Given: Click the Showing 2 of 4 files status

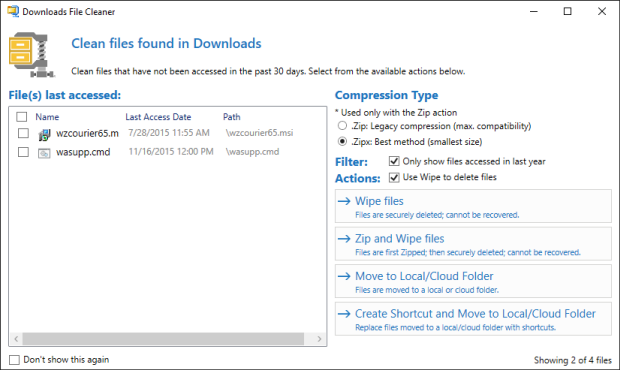Looking at the screenshot, I should tap(573, 360).
